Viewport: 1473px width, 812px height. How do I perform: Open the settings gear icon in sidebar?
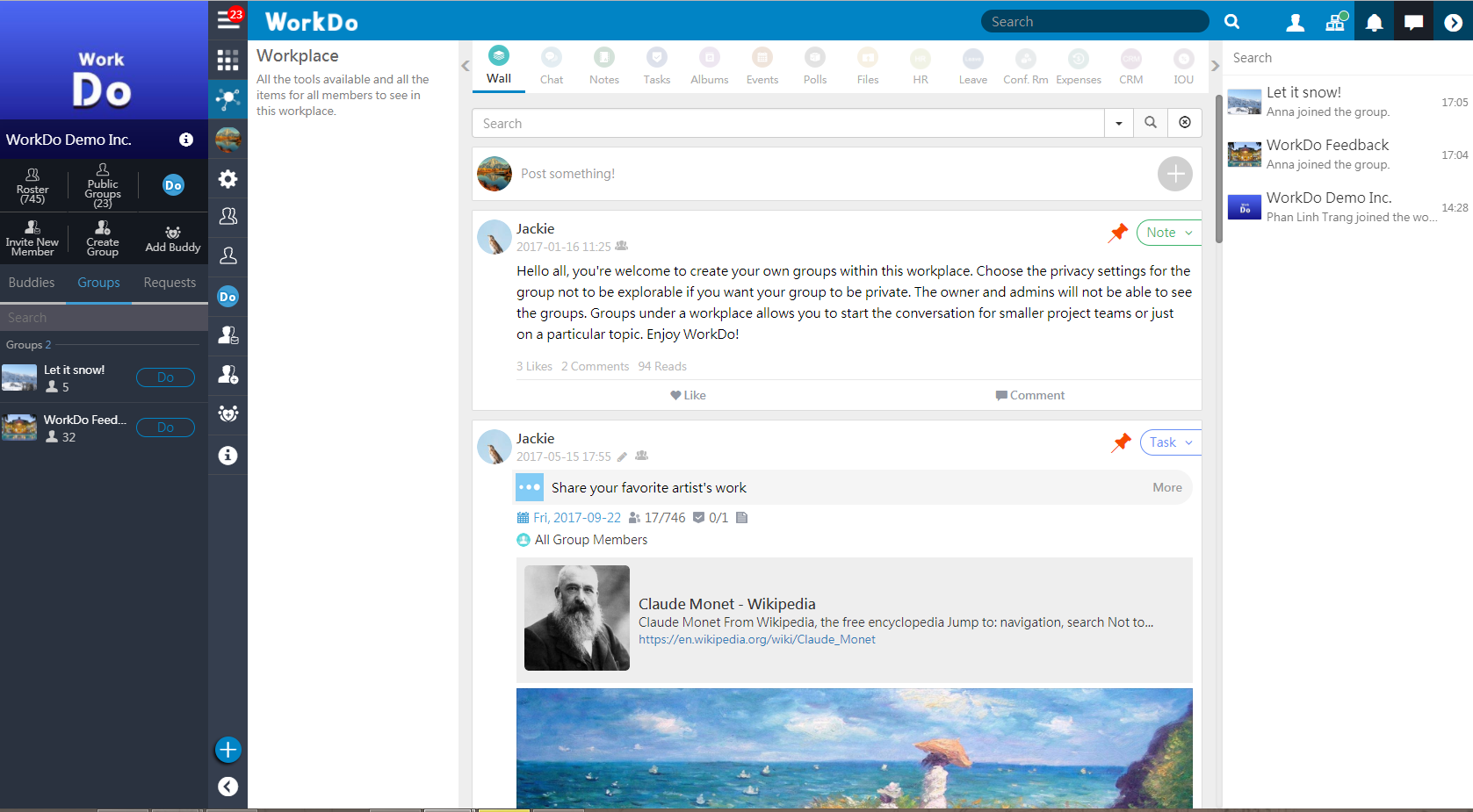228,179
